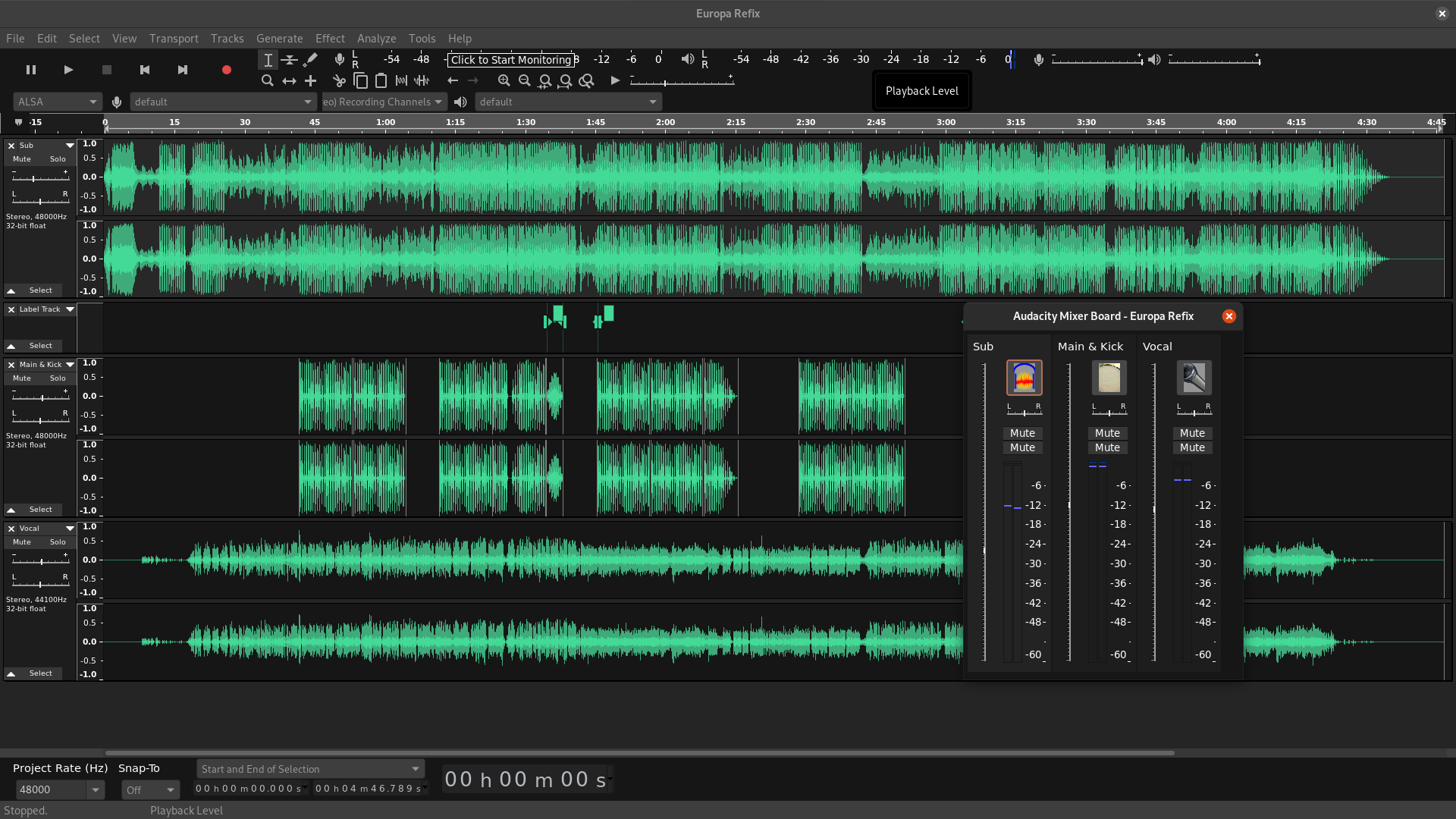
Task: Click the Undo arrow icon
Action: coord(453,80)
